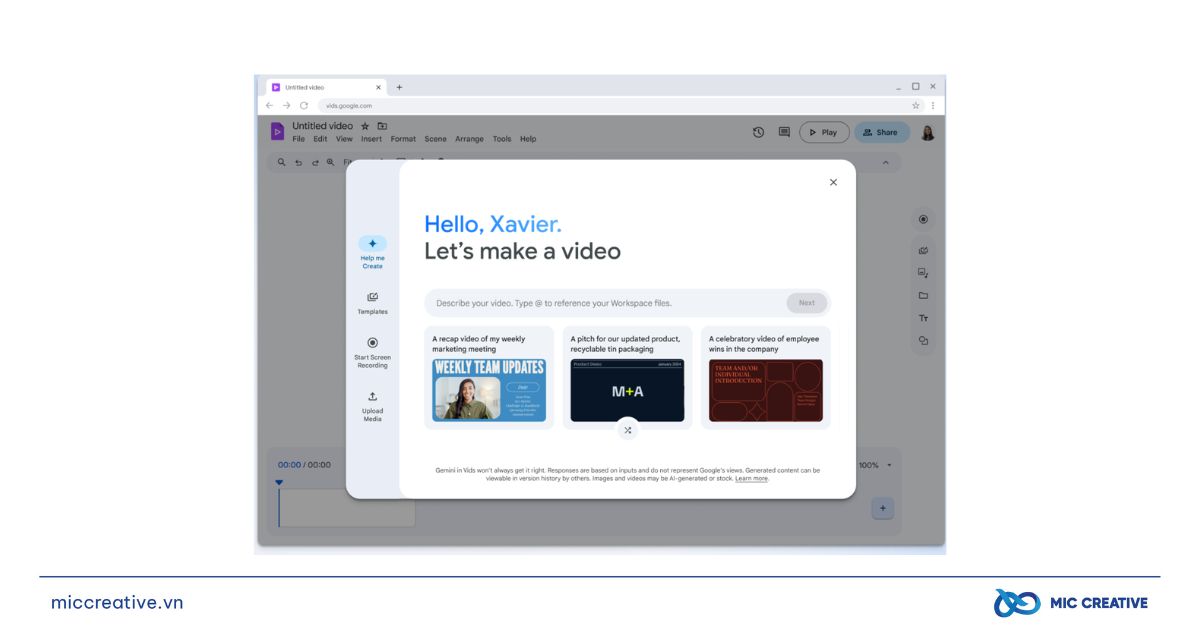Screen dimensions: 1200x630
Task: Pick the employee wins celebratory video card
Action: coord(765,378)
